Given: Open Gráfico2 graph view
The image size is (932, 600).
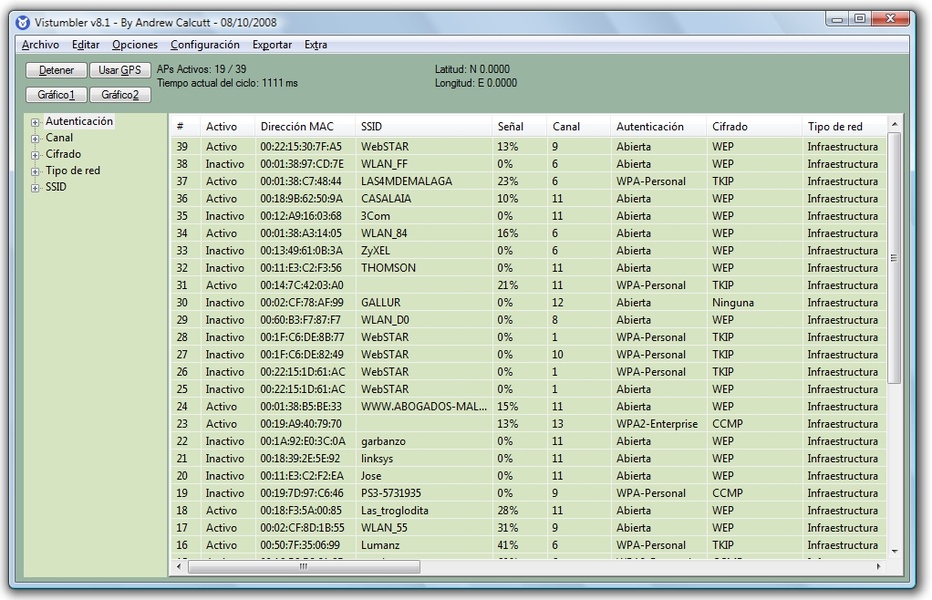Looking at the screenshot, I should coord(120,95).
